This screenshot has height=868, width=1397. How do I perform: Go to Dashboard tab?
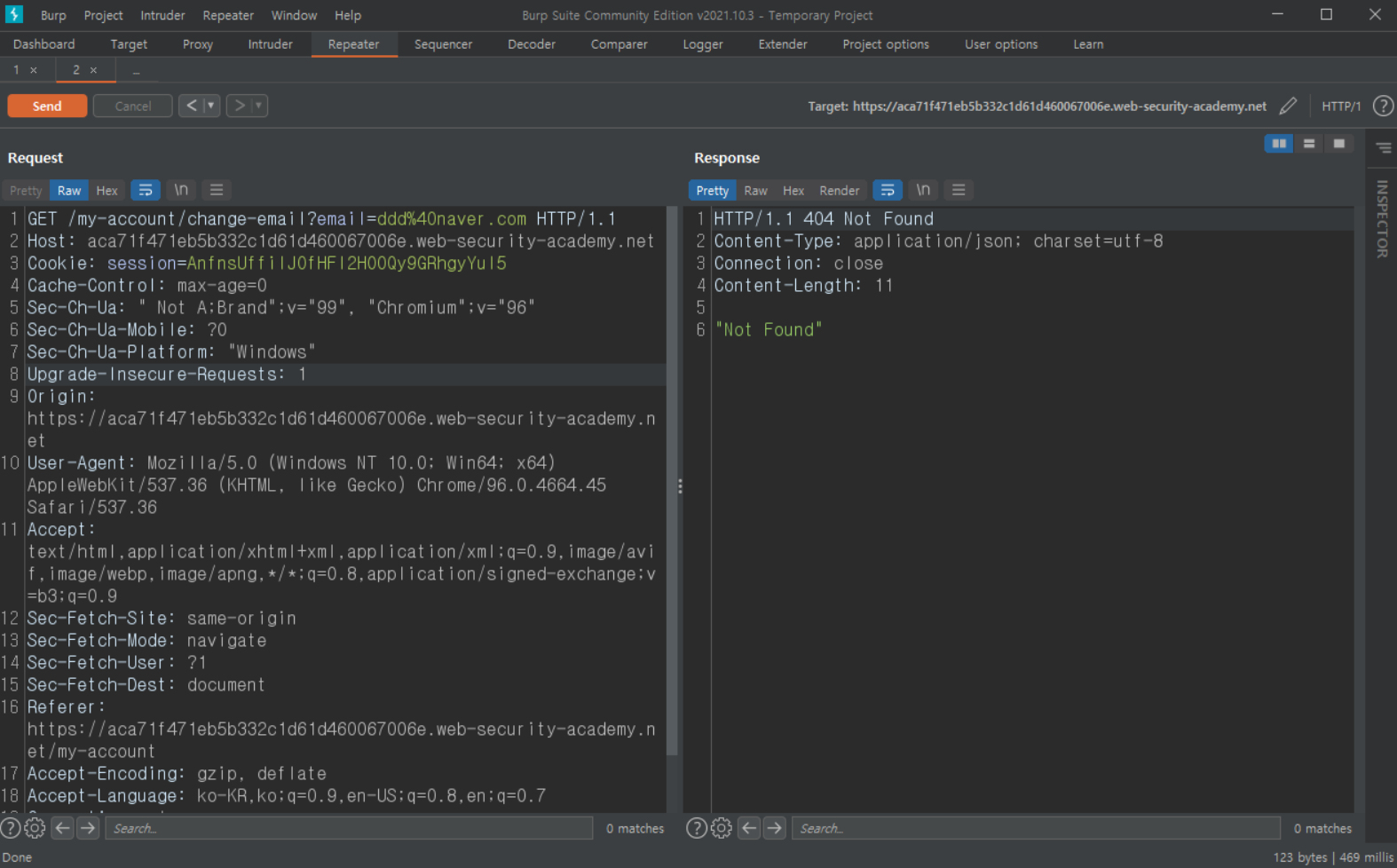(x=43, y=44)
